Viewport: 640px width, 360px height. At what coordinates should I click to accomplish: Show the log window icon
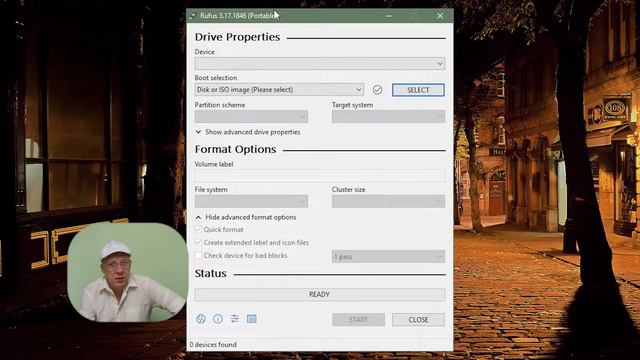tap(252, 319)
